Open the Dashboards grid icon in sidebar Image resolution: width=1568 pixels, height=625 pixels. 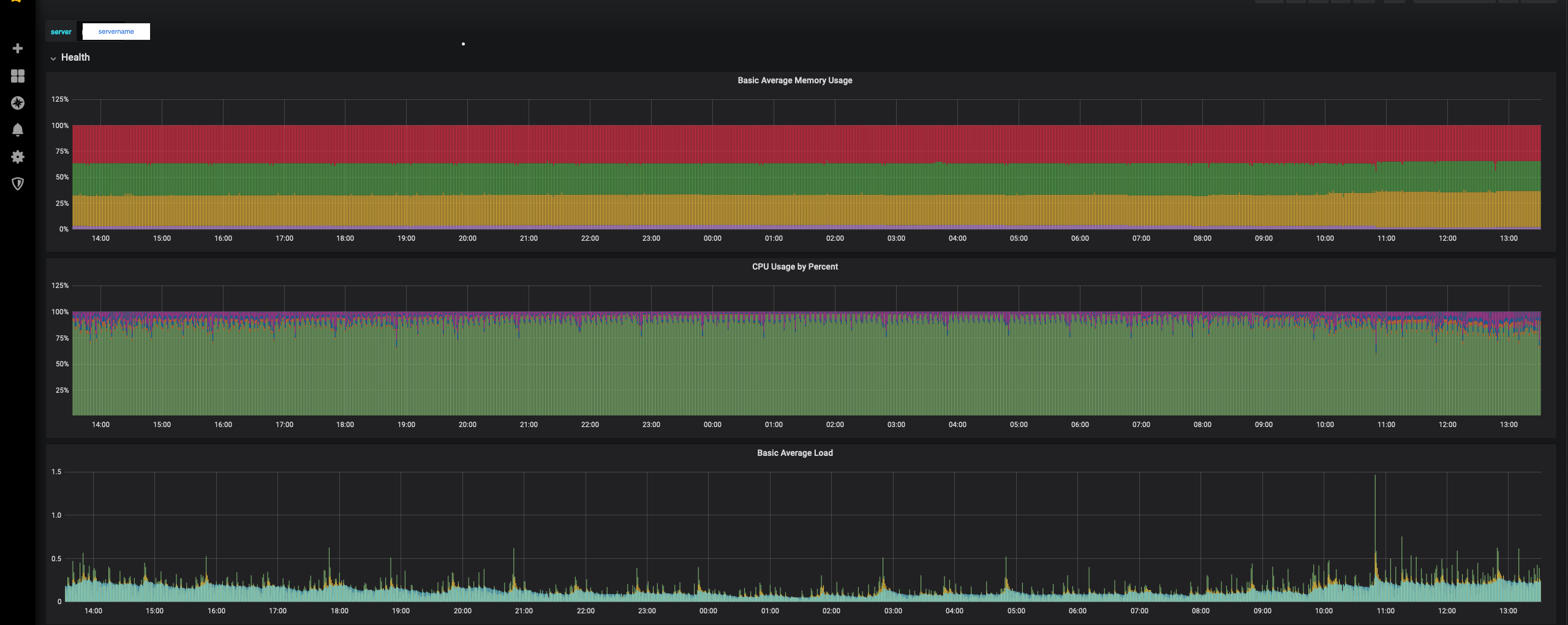18,76
